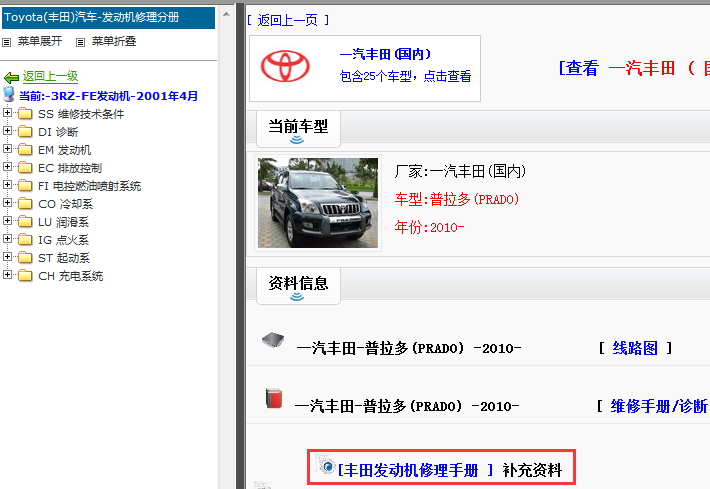
Task: Select the DI 诊断 tree label
Action: 58,132
